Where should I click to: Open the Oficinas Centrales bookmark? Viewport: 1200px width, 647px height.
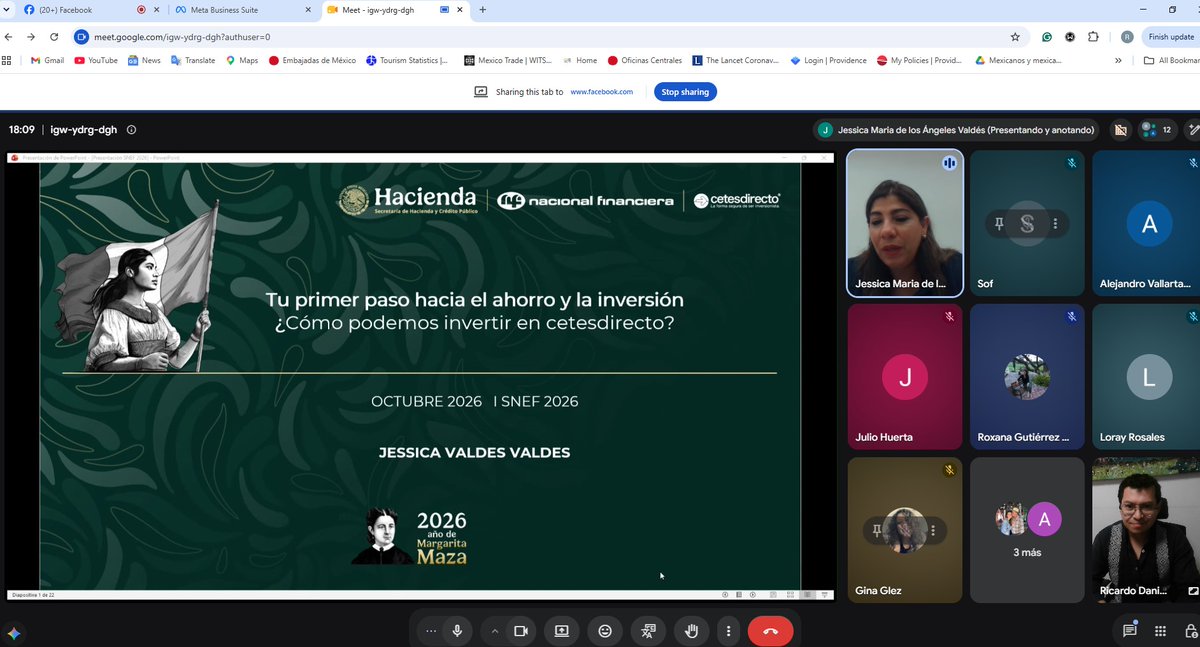[645, 60]
